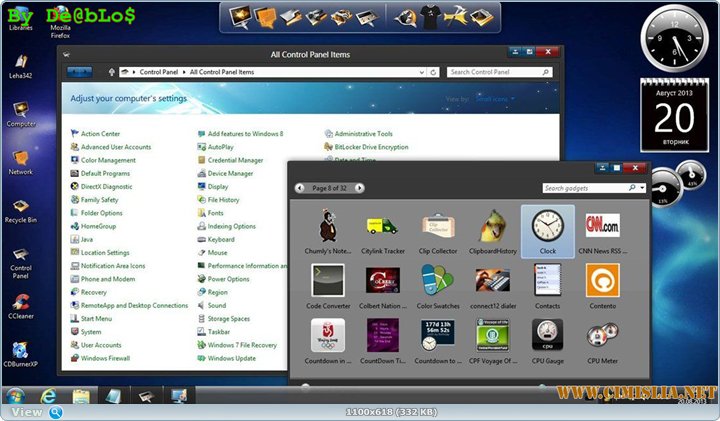Go to previous gadget page

(x=300, y=188)
